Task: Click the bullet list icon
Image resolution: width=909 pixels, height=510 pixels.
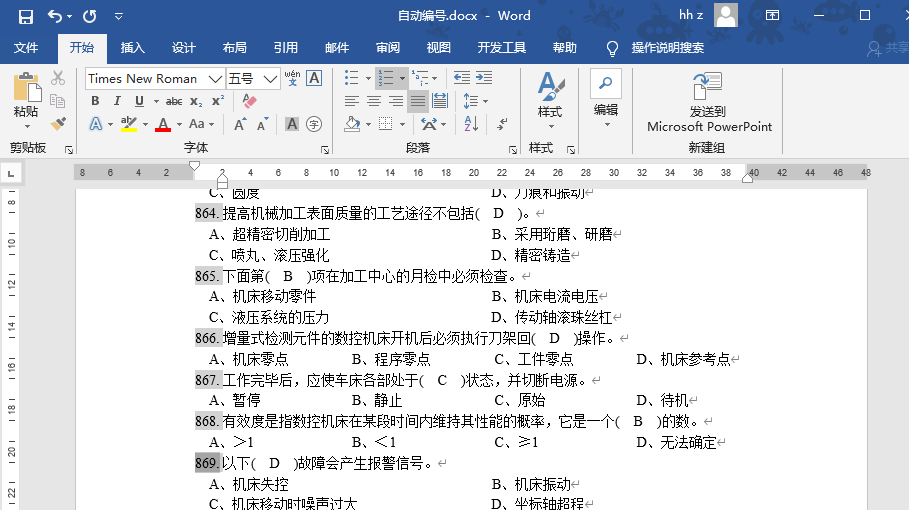Action: [x=351, y=78]
